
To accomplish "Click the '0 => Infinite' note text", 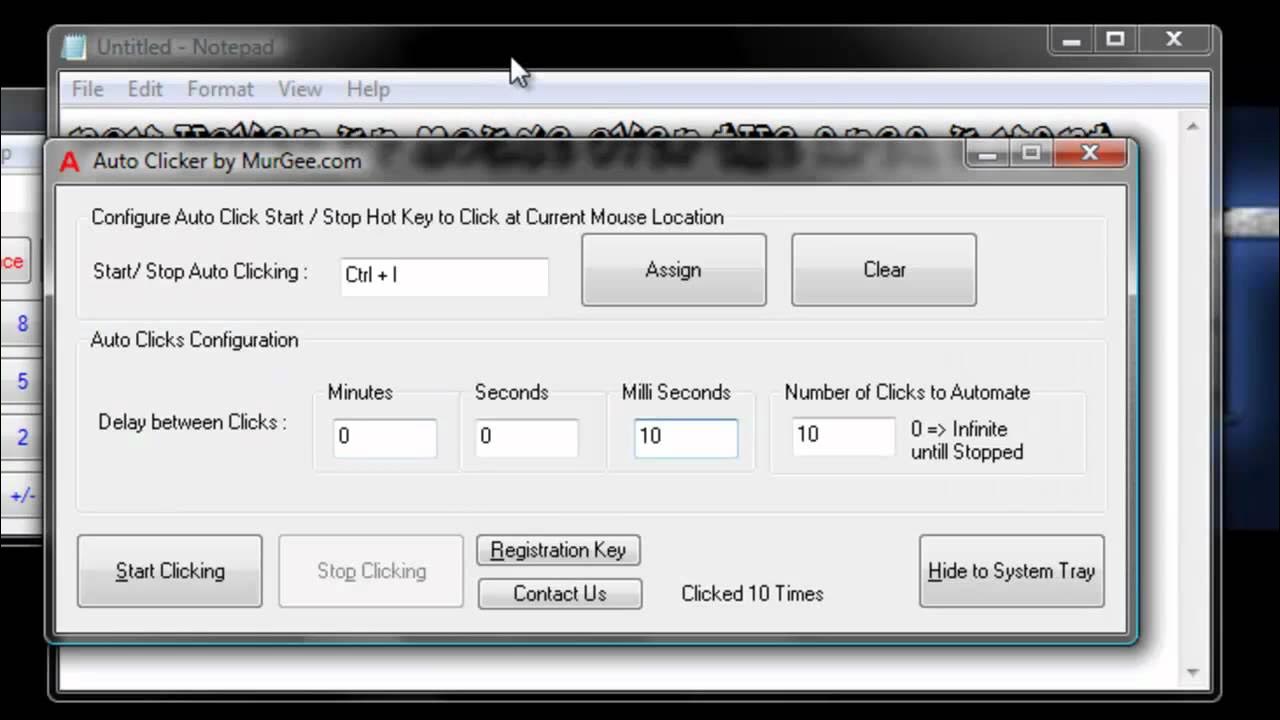I will click(x=959, y=429).
